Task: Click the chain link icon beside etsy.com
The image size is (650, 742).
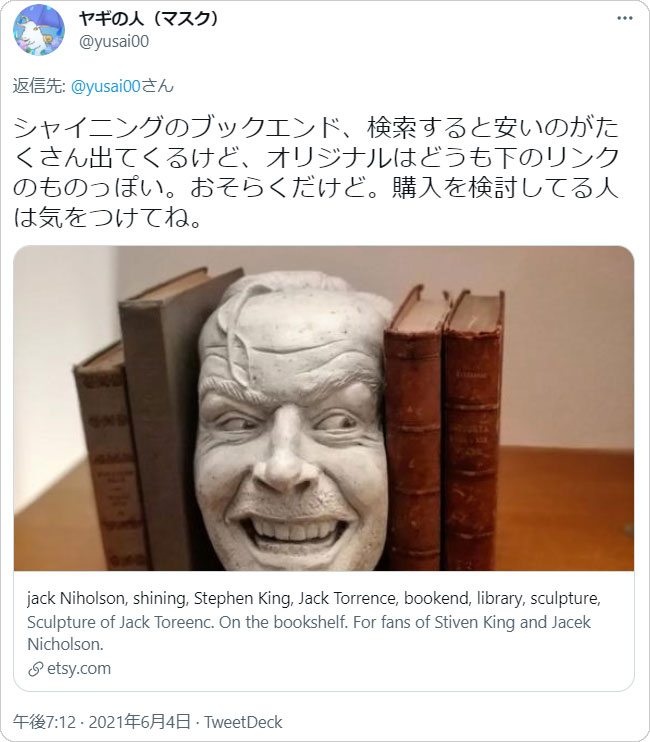Action: tap(35, 669)
